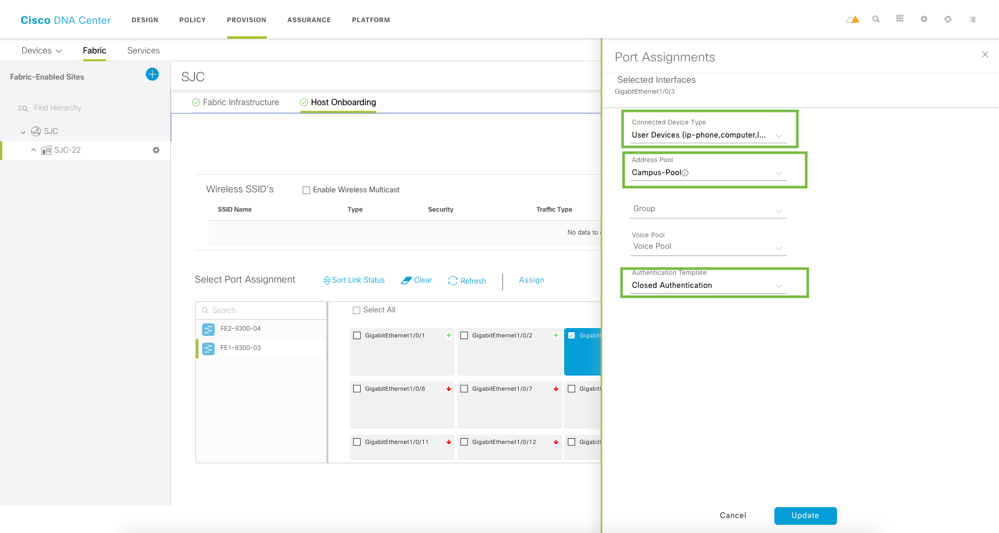Collapse the SJC tree node
999x533 pixels.
coord(23,132)
